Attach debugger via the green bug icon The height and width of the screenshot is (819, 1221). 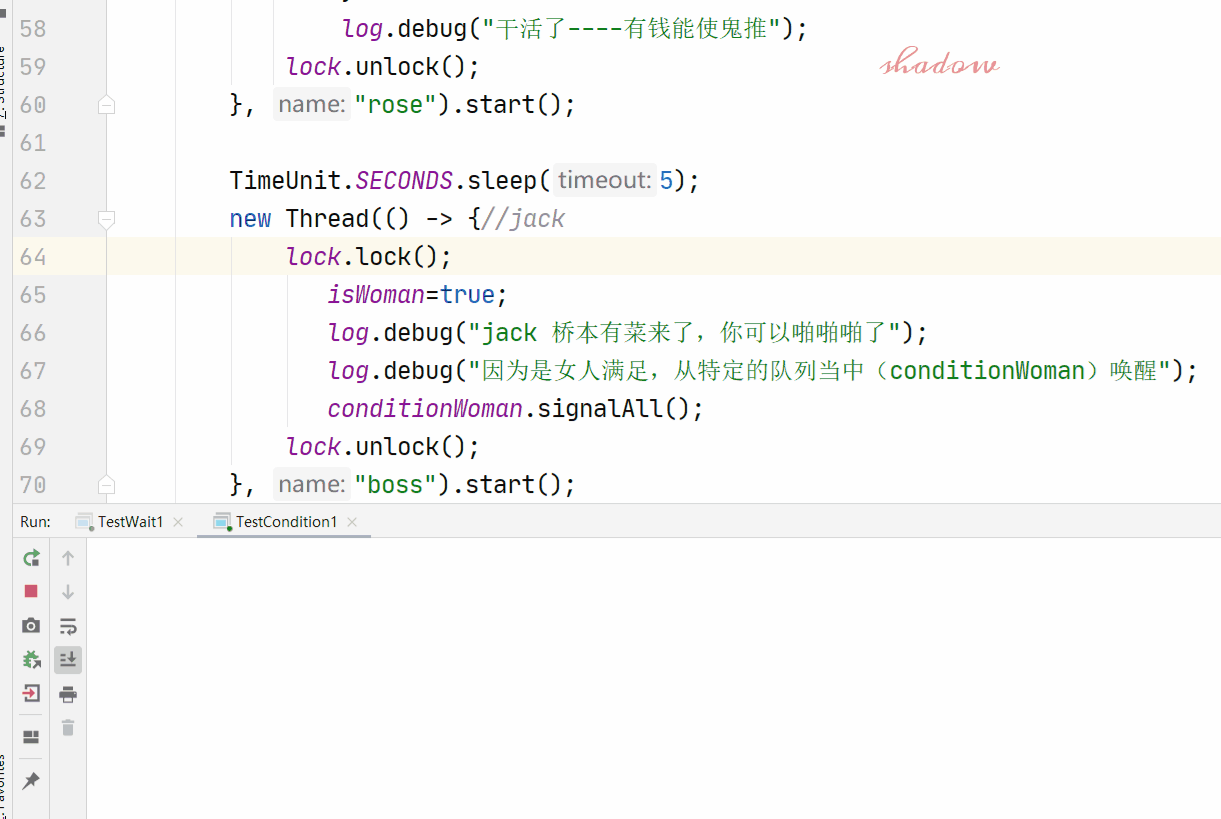(31, 660)
